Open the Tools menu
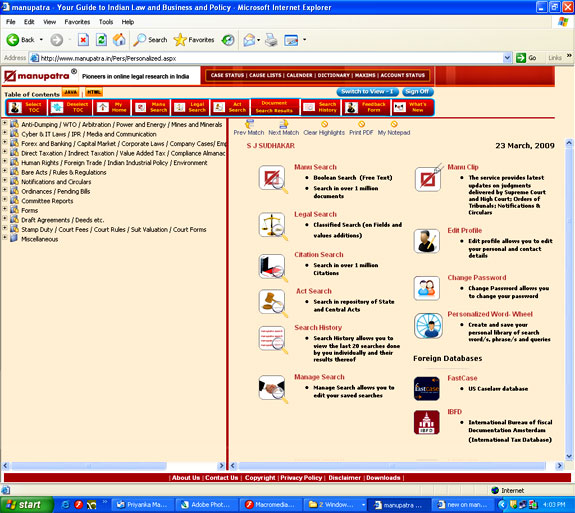Viewport: 575px width, 513px height. pos(106,22)
